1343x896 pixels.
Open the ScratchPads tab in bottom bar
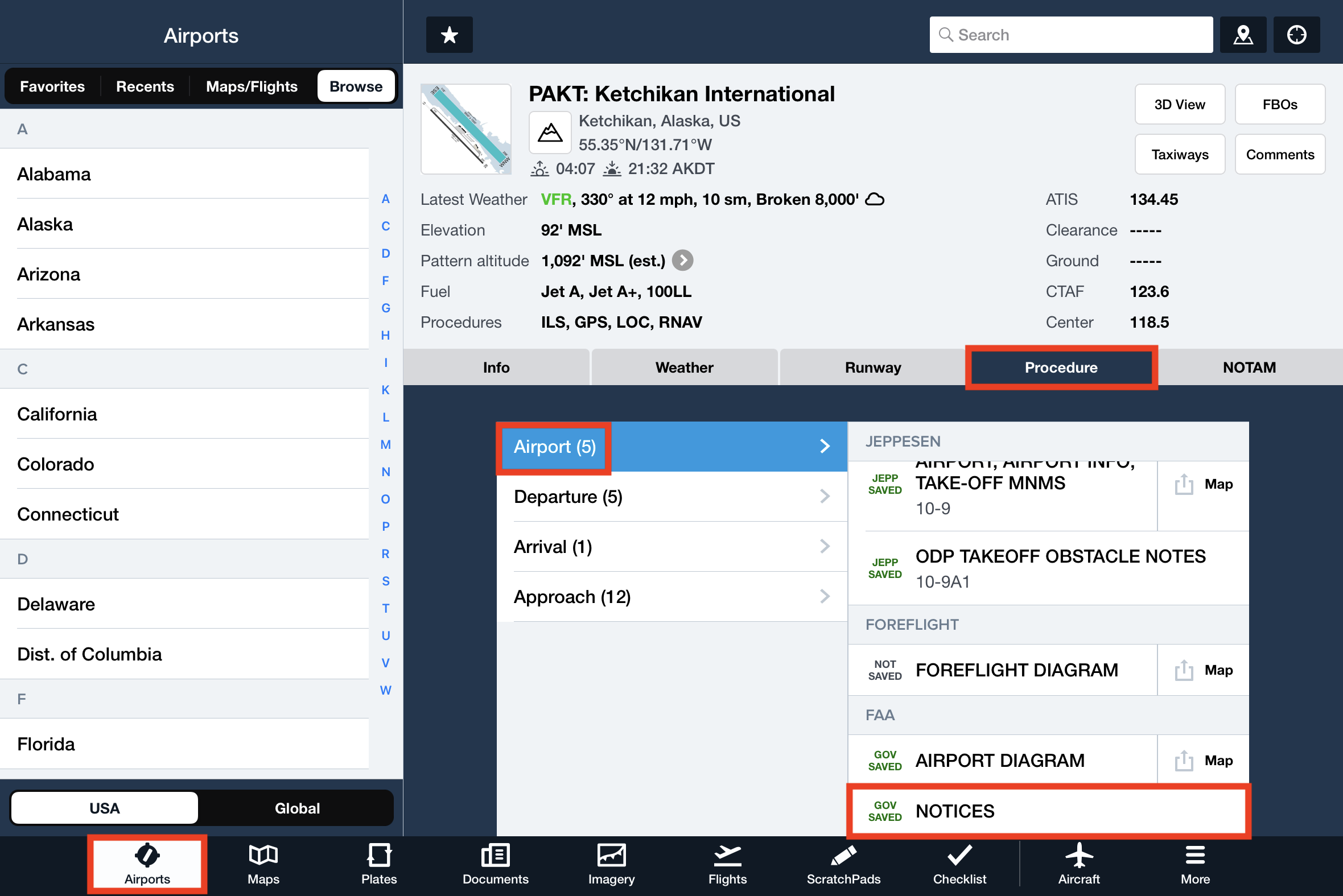[x=843, y=864]
